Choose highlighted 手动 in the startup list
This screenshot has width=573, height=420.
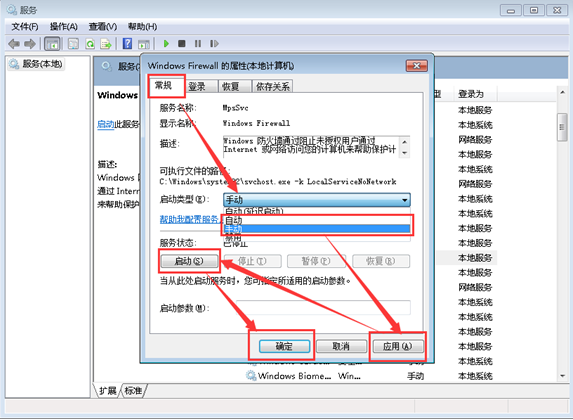(x=316, y=229)
